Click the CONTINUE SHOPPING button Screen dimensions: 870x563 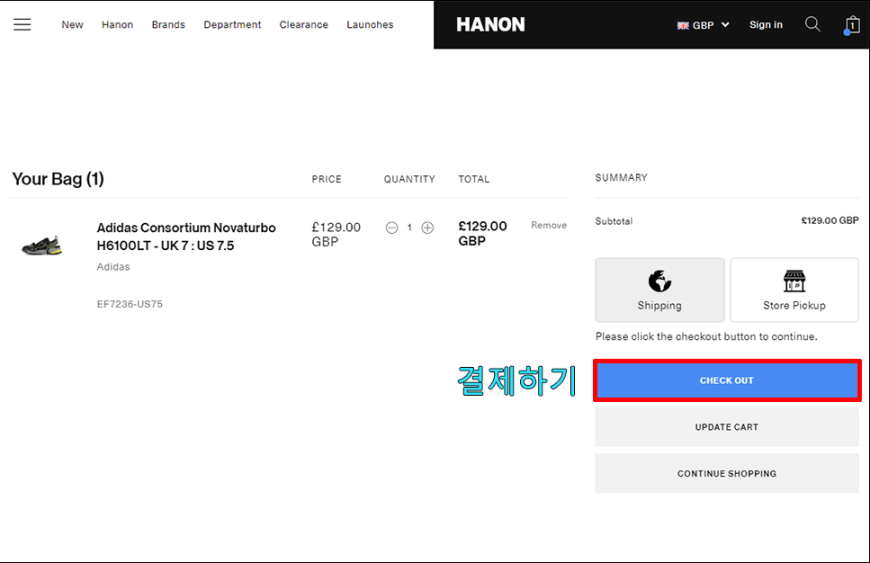pyautogui.click(x=727, y=473)
